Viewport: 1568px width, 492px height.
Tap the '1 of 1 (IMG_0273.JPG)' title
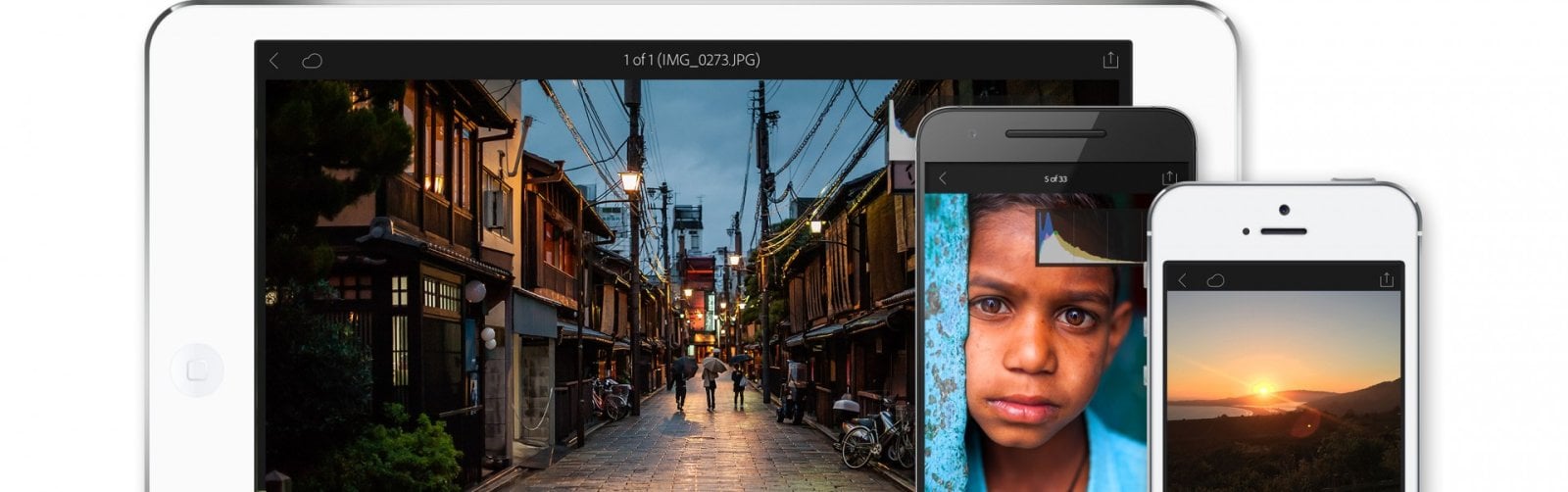692,60
